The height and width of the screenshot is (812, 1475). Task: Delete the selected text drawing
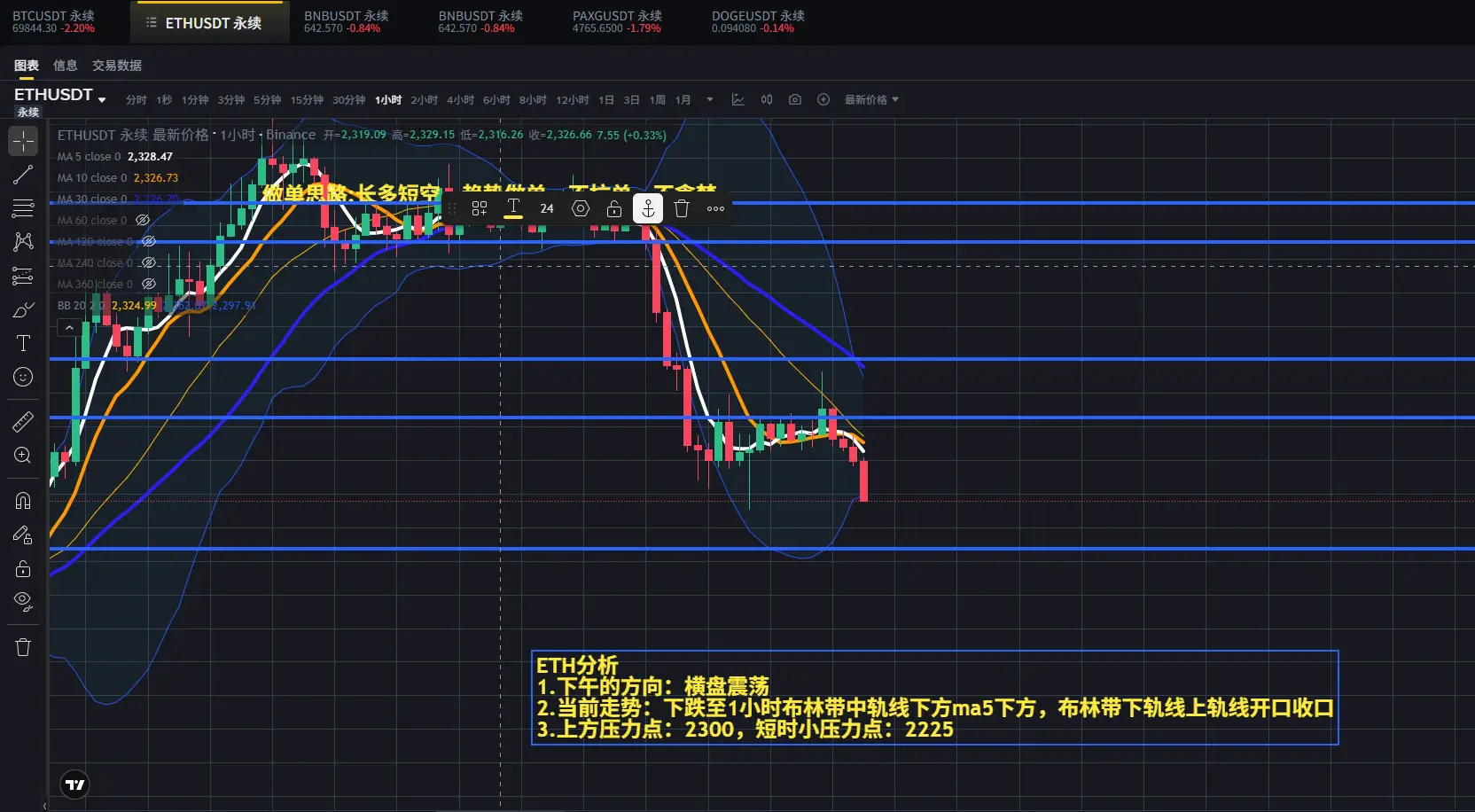tap(682, 208)
